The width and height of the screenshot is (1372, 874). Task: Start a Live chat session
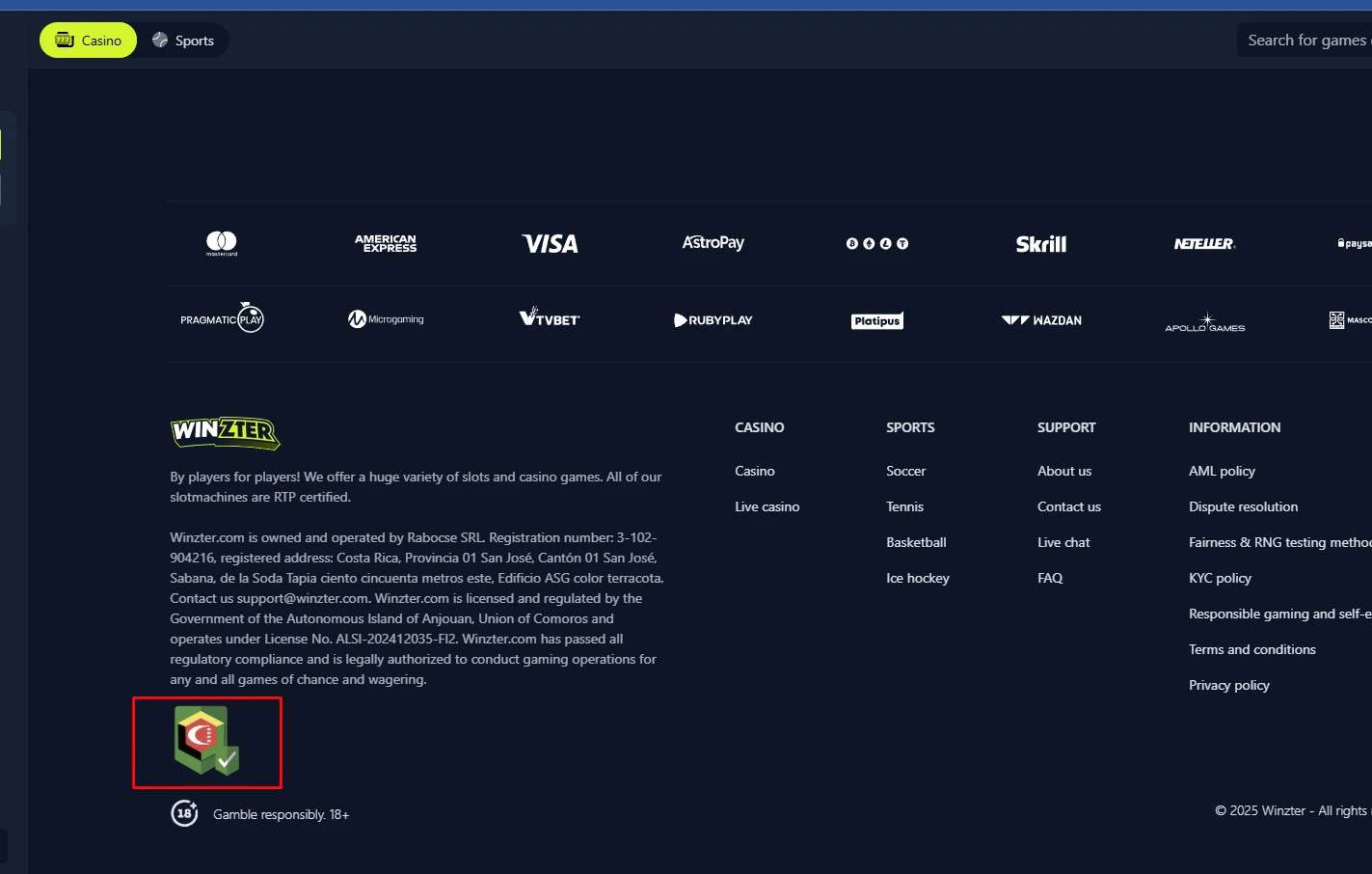[1064, 542]
